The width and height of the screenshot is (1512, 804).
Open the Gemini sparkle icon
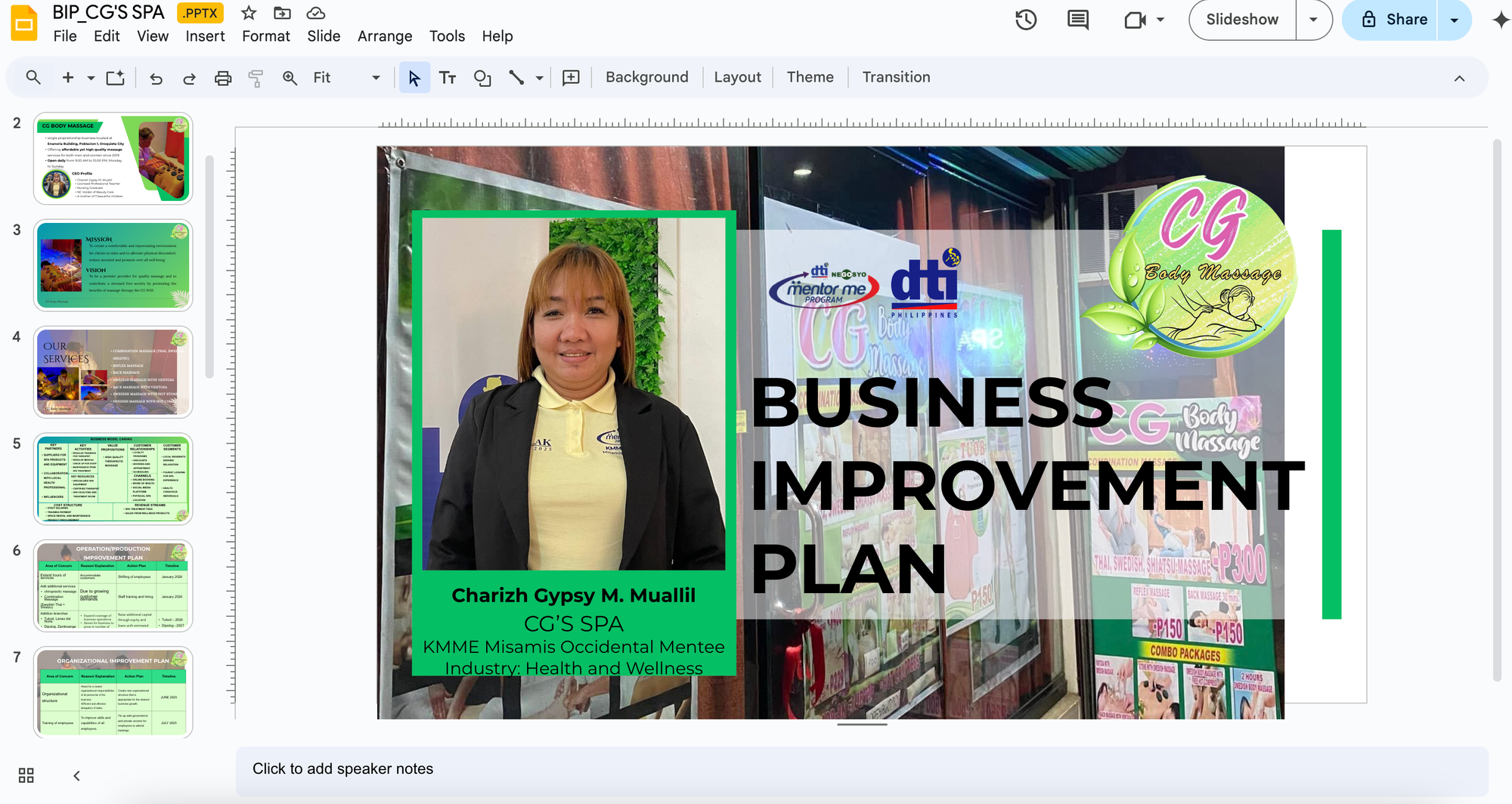[x=1501, y=20]
